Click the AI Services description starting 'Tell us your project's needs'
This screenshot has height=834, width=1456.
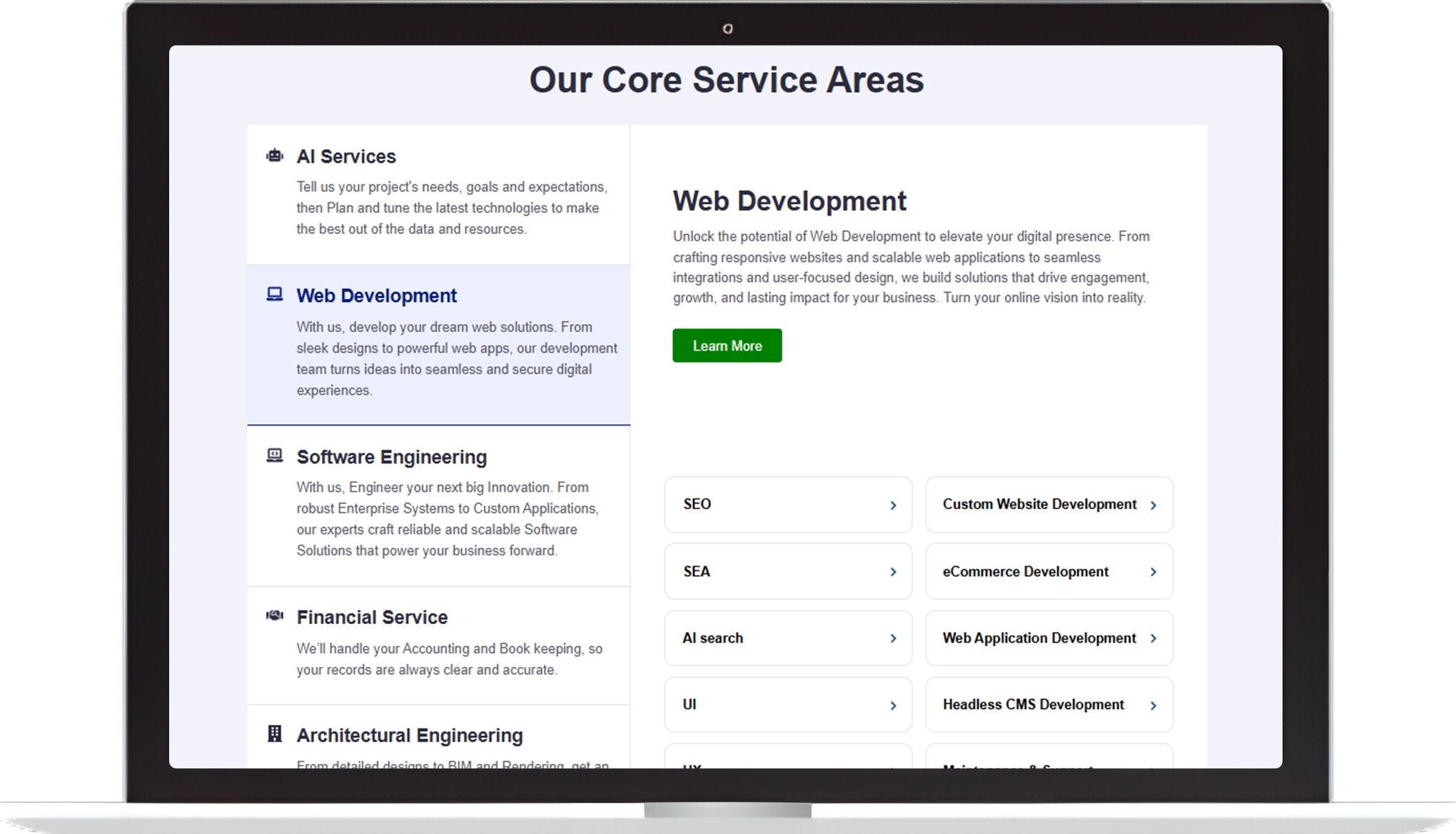tap(452, 208)
